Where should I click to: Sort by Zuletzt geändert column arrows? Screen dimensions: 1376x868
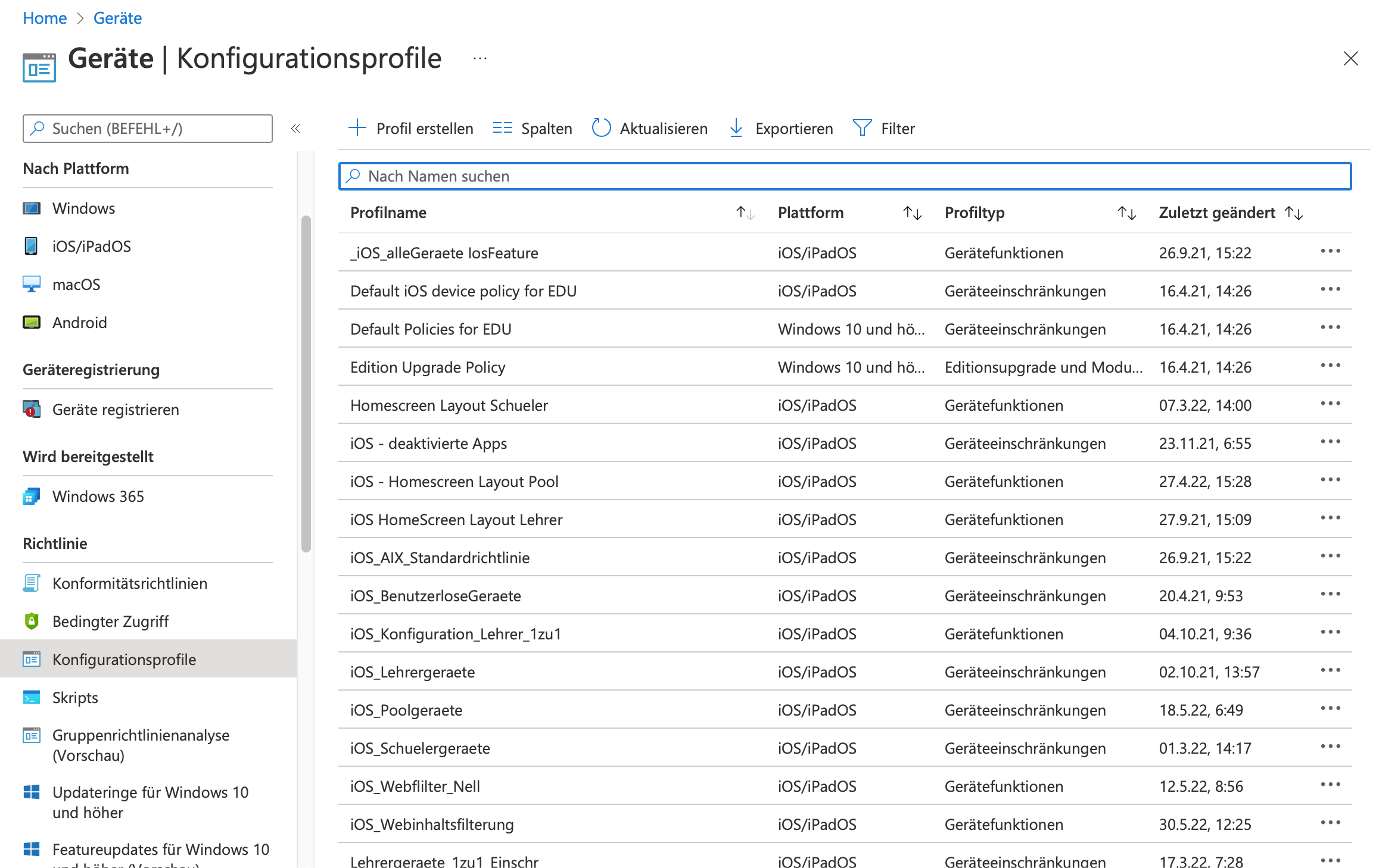point(1294,213)
